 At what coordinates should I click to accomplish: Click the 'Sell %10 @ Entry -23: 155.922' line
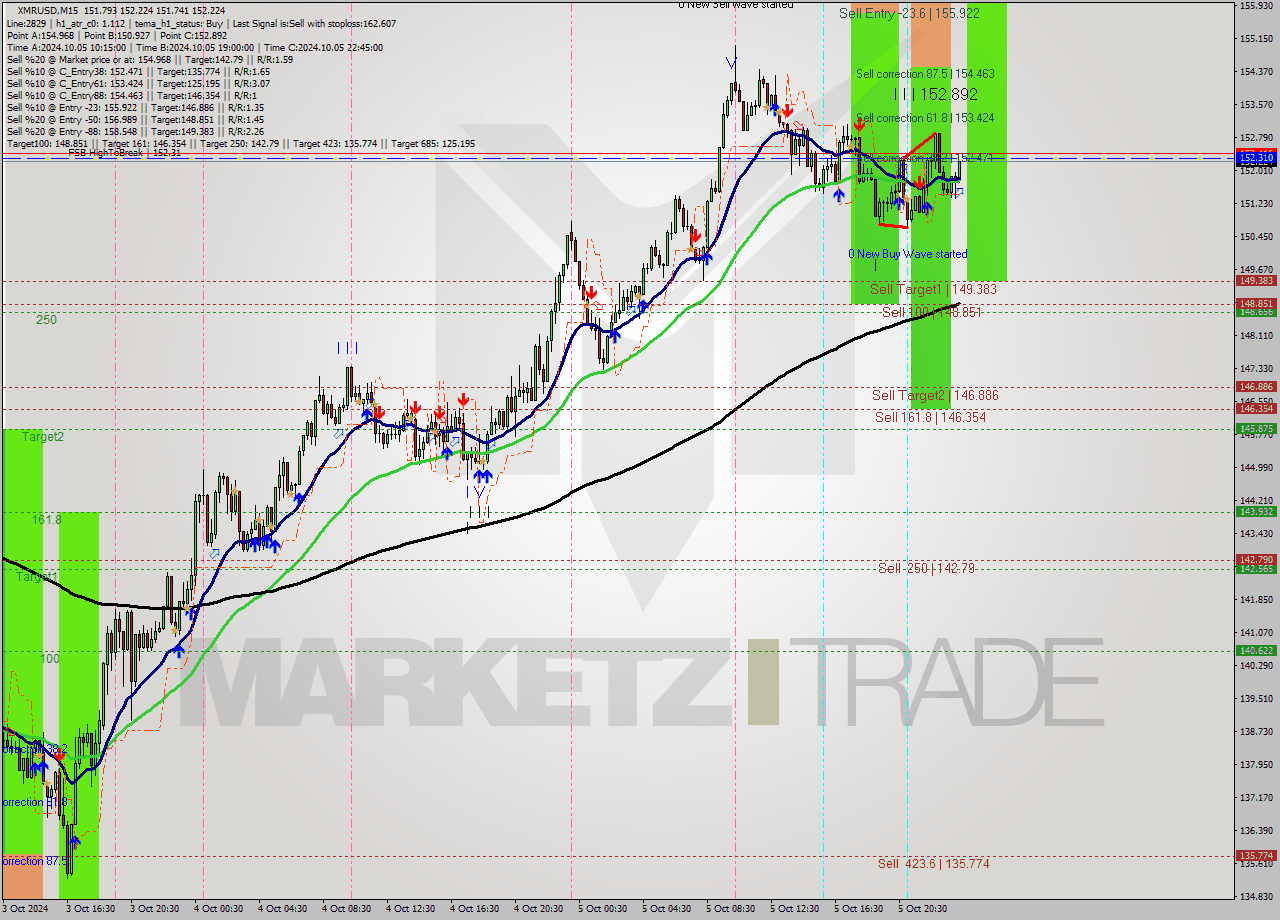pos(135,107)
